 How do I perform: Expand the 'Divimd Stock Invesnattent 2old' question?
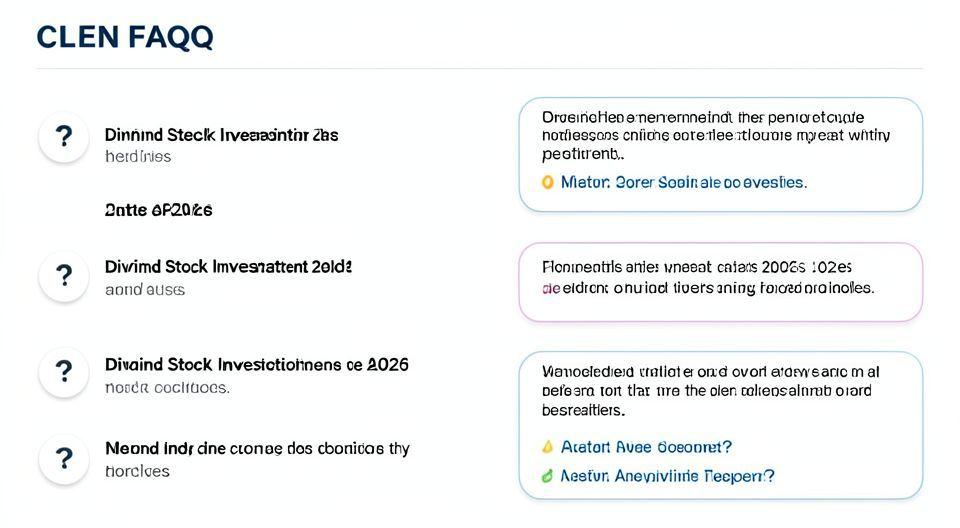point(228,267)
